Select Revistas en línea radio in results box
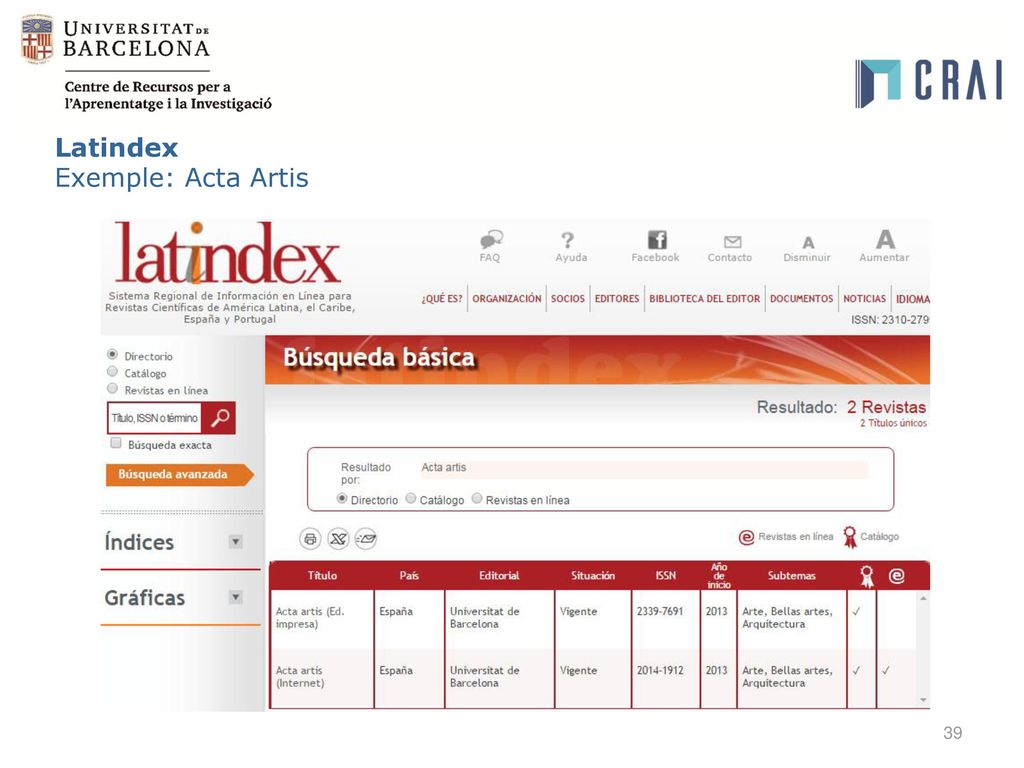This screenshot has height=768, width=1024. pos(477,498)
